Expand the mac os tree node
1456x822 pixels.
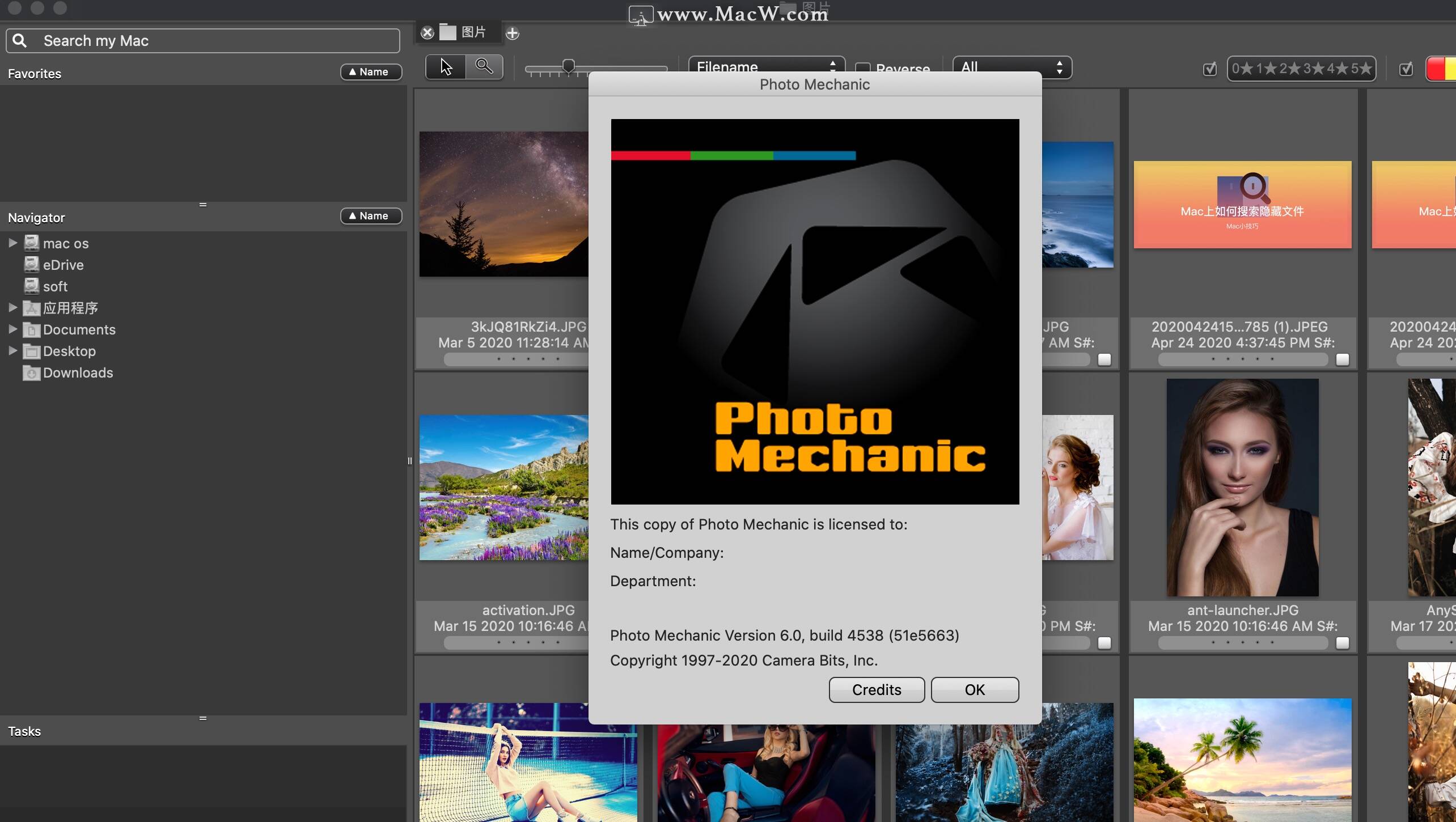(12, 243)
